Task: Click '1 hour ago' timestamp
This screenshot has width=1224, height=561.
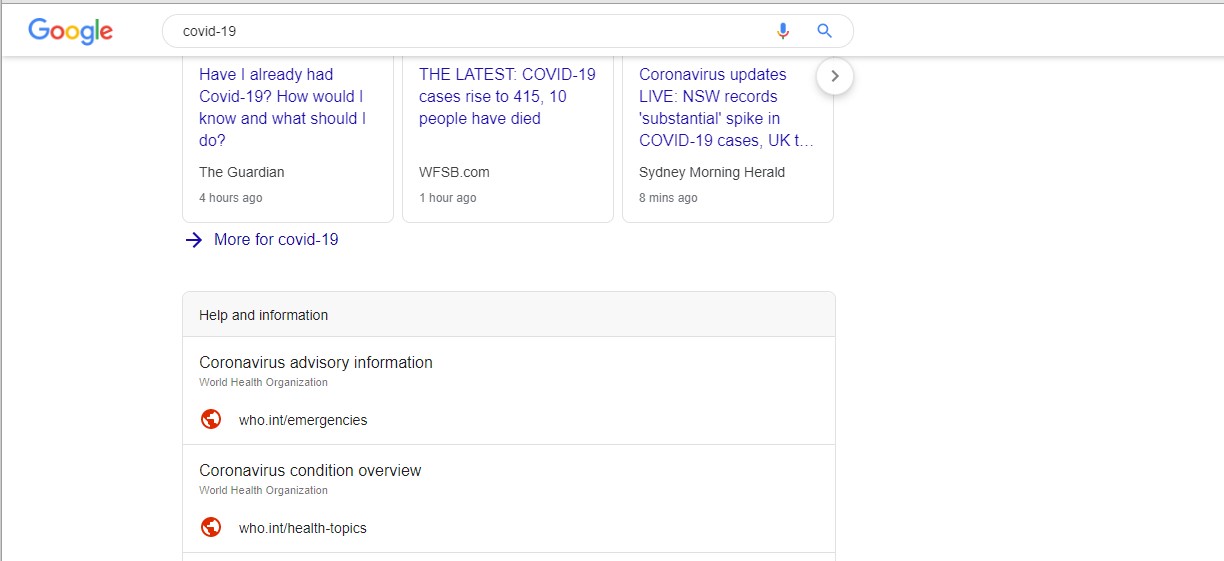Action: point(448,198)
